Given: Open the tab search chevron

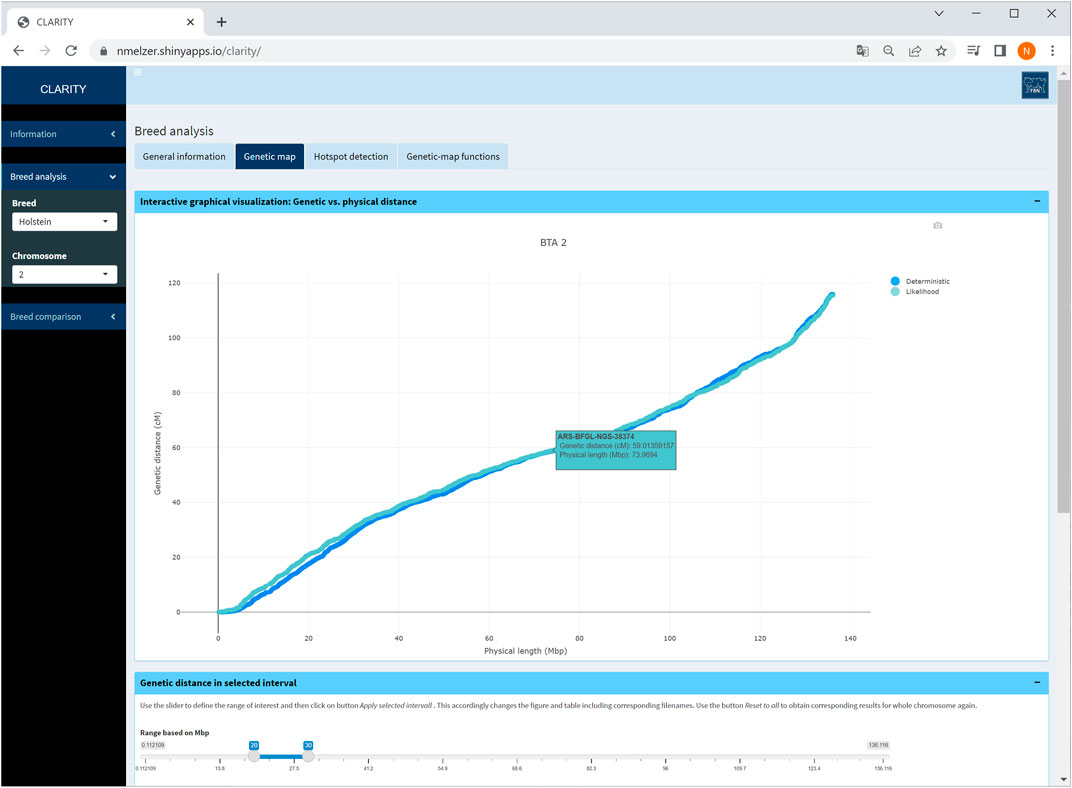Looking at the screenshot, I should point(939,13).
